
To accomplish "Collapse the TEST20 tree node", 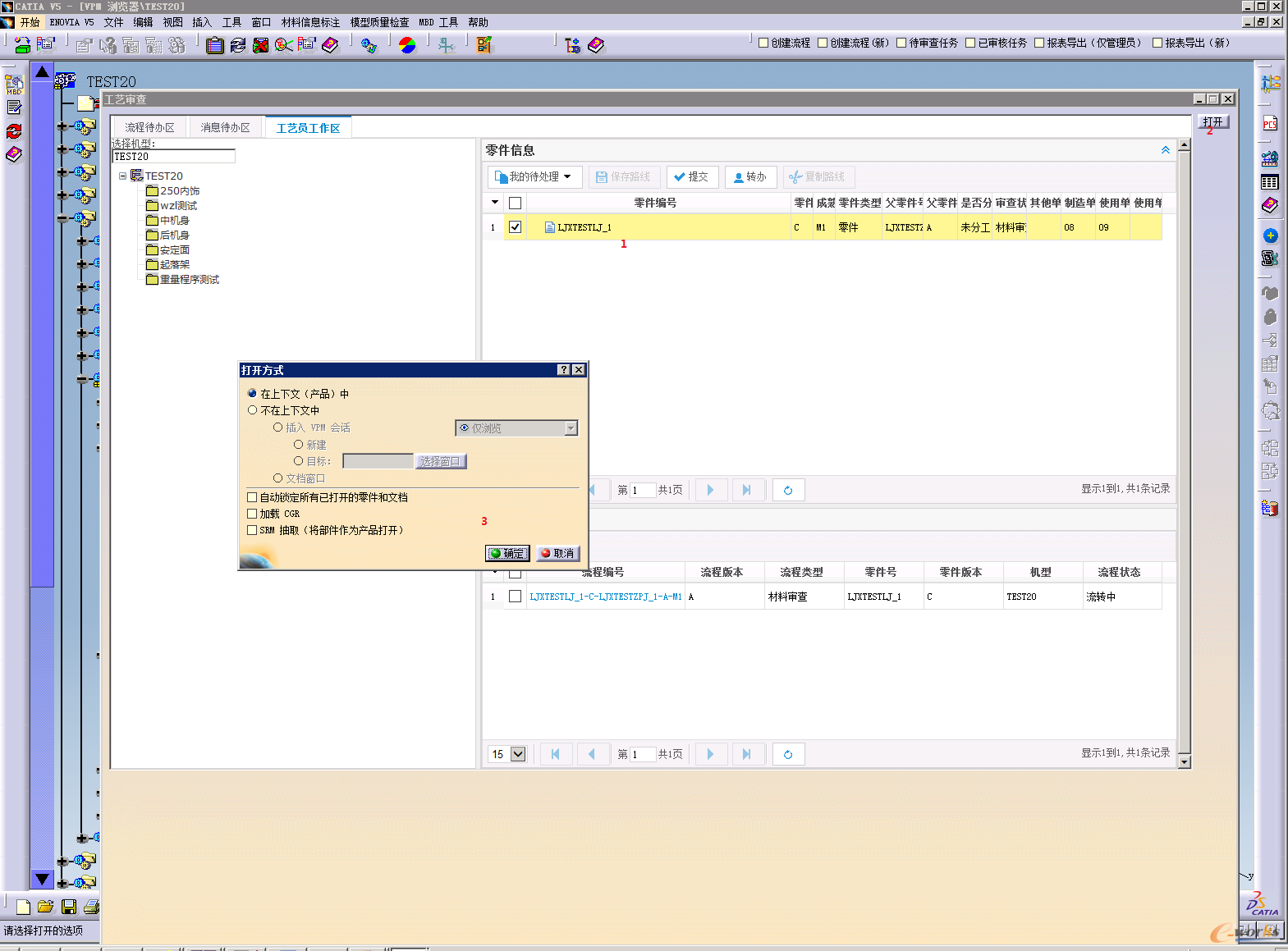I will [x=123, y=176].
